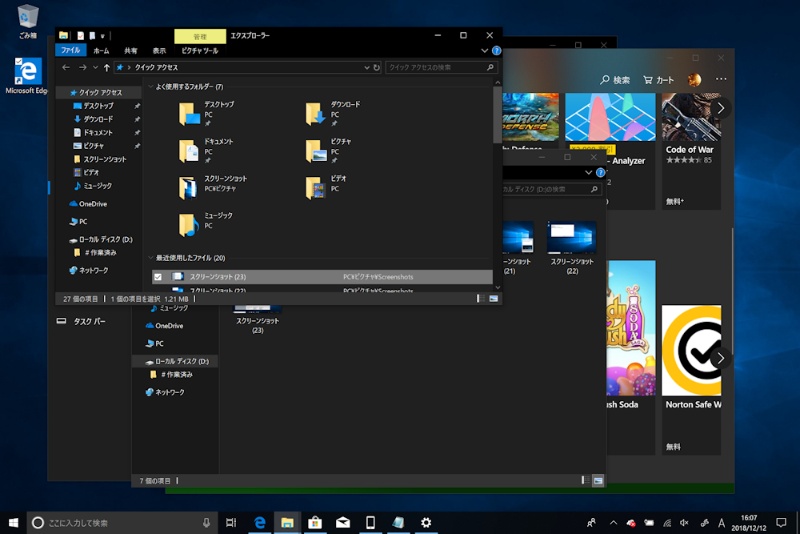Open the Recycle Bin desktop icon
Screen dimensions: 800x534
click(x=28, y=21)
